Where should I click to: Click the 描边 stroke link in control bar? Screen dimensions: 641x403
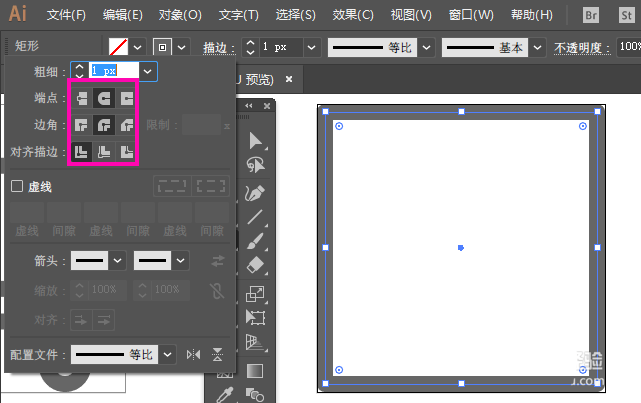[219, 48]
